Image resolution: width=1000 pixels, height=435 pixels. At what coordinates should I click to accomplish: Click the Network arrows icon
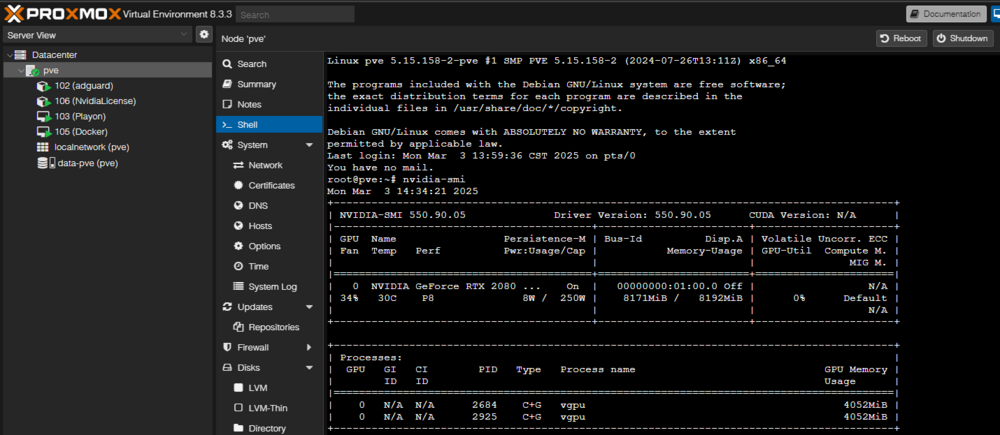[x=239, y=165]
